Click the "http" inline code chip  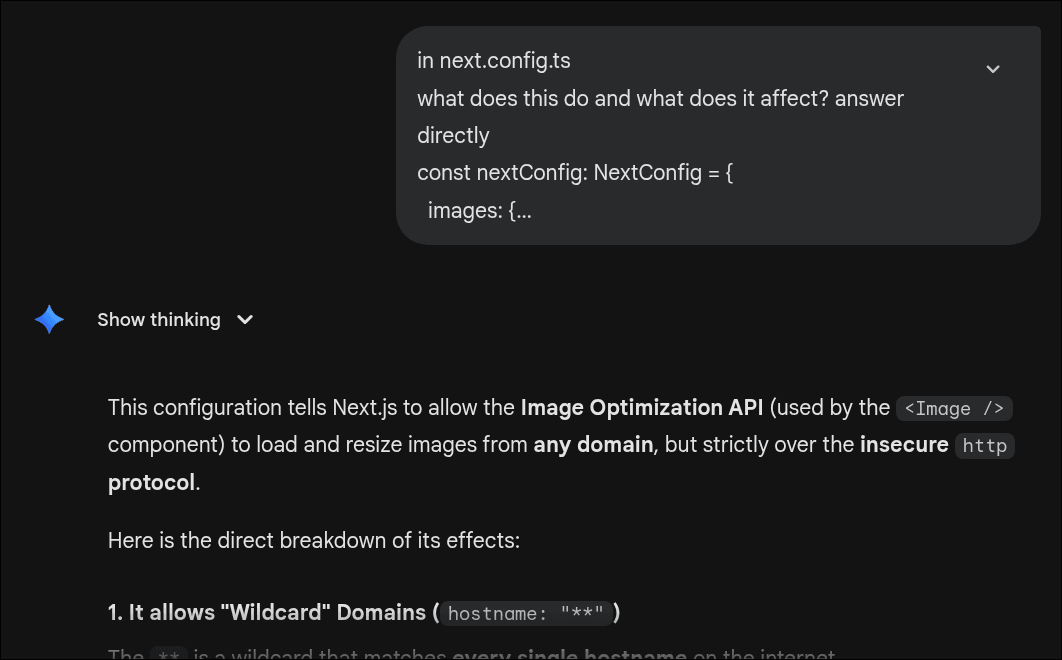click(x=984, y=446)
